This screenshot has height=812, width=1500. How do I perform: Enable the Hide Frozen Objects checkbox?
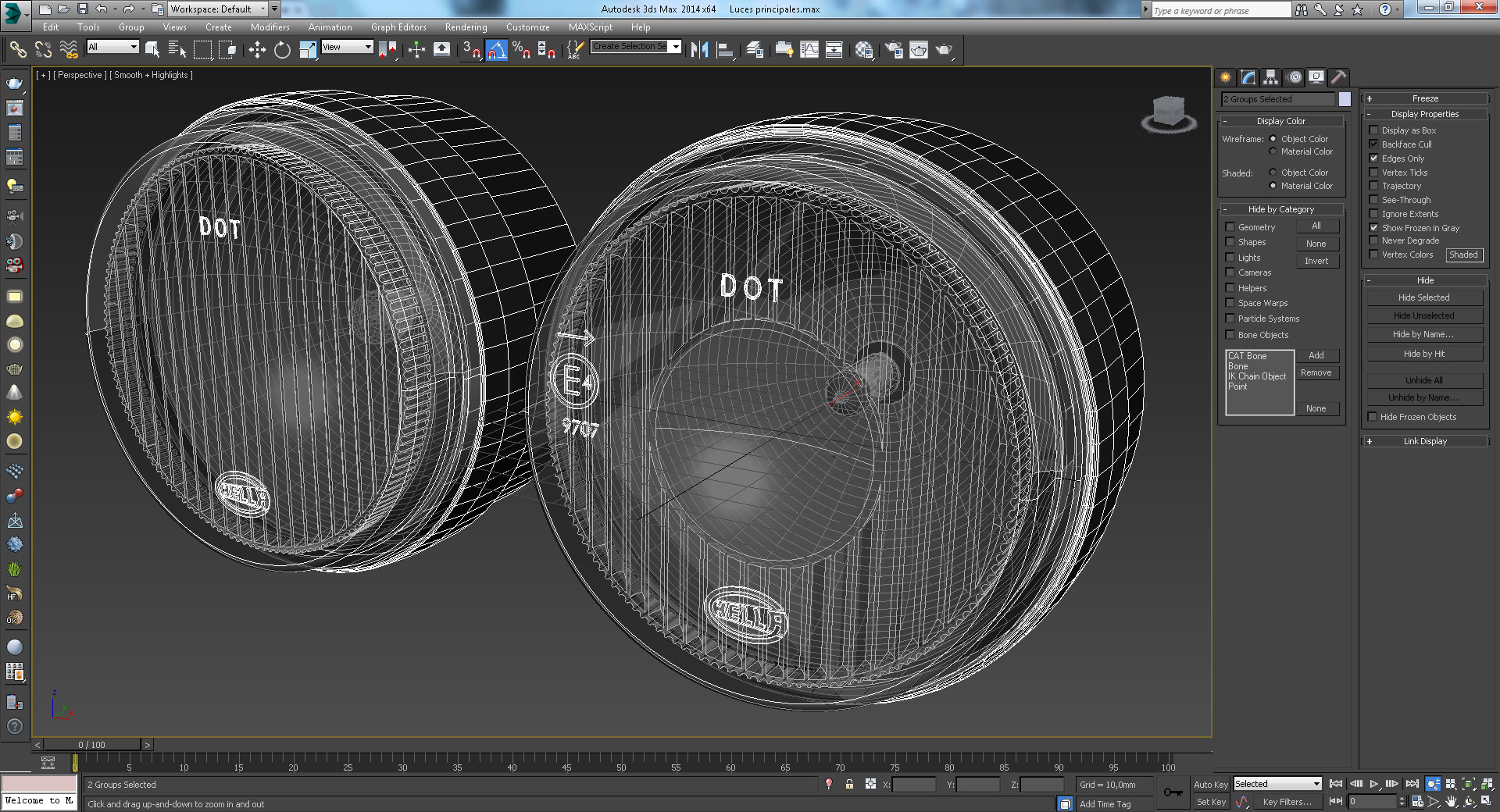pyautogui.click(x=1372, y=417)
